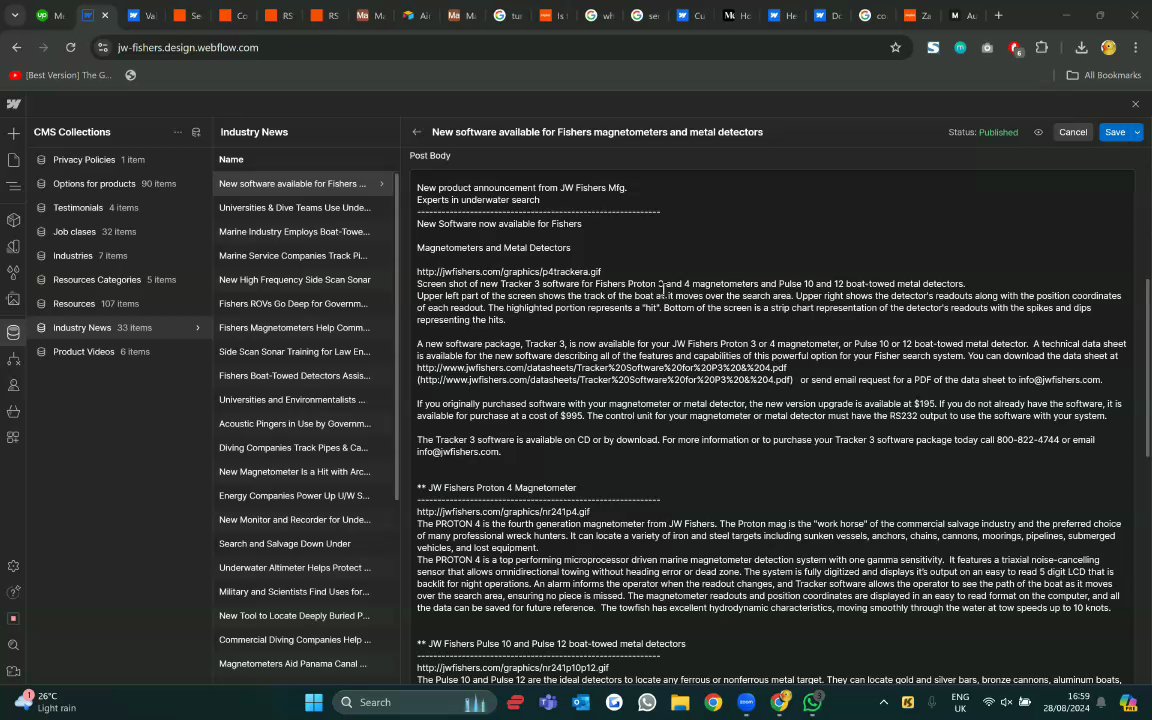This screenshot has height=720, width=1152.
Task: Open the Users panel
Action: 13,385
